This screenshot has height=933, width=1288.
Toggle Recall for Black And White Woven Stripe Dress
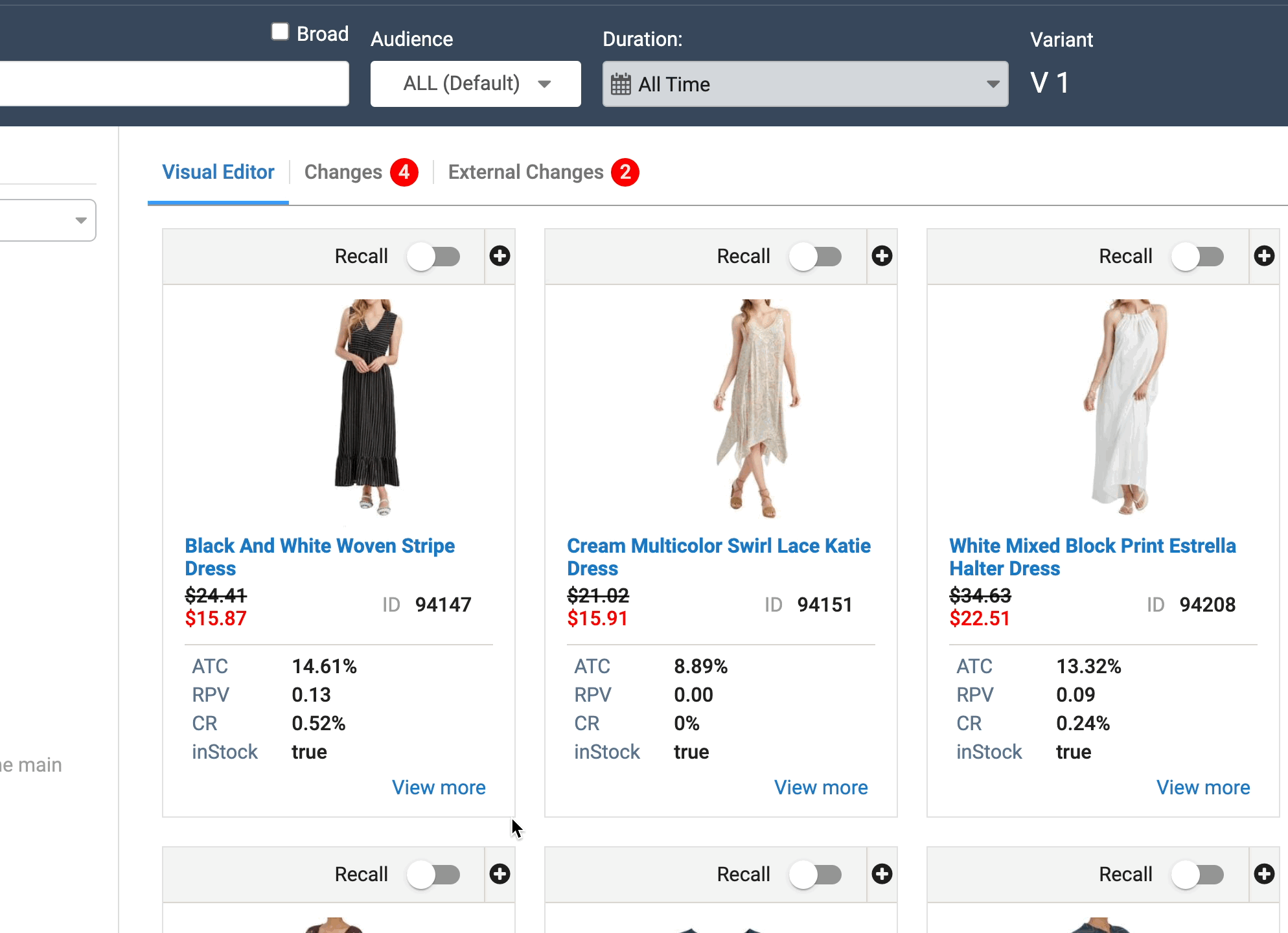tap(433, 257)
